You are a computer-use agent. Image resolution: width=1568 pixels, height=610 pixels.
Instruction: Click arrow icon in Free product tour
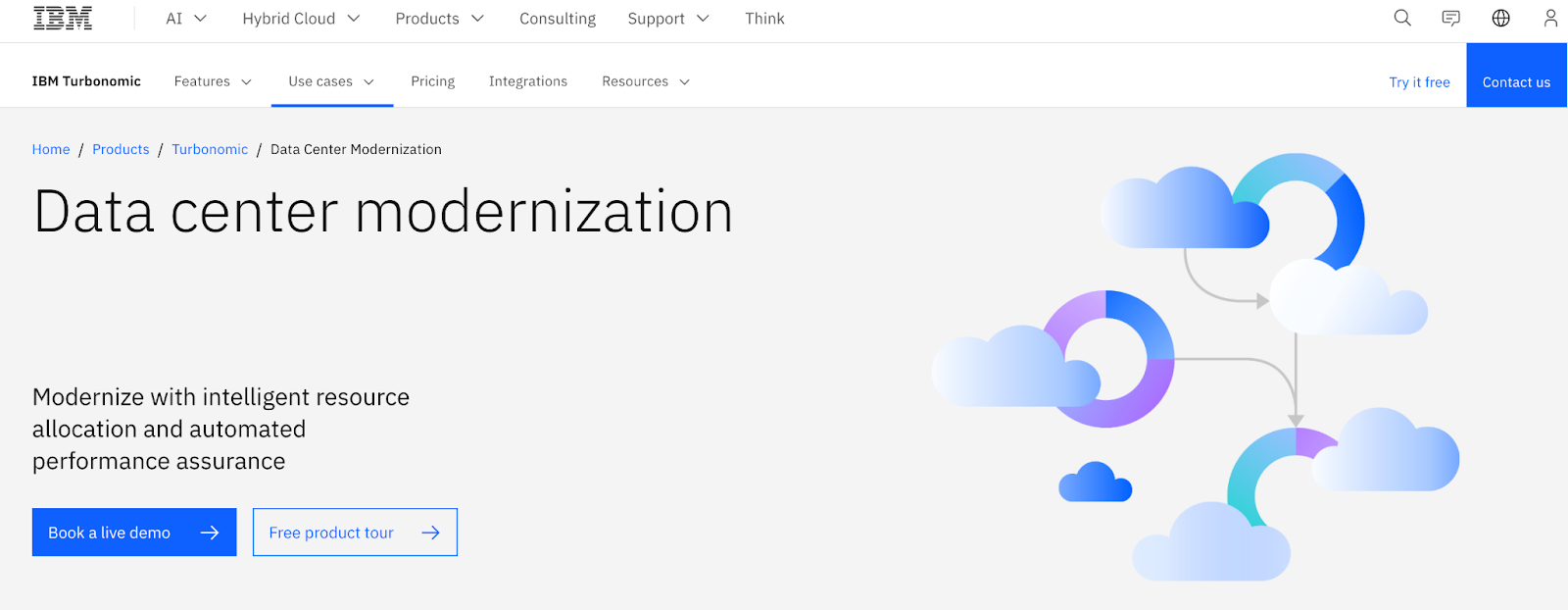[430, 533]
